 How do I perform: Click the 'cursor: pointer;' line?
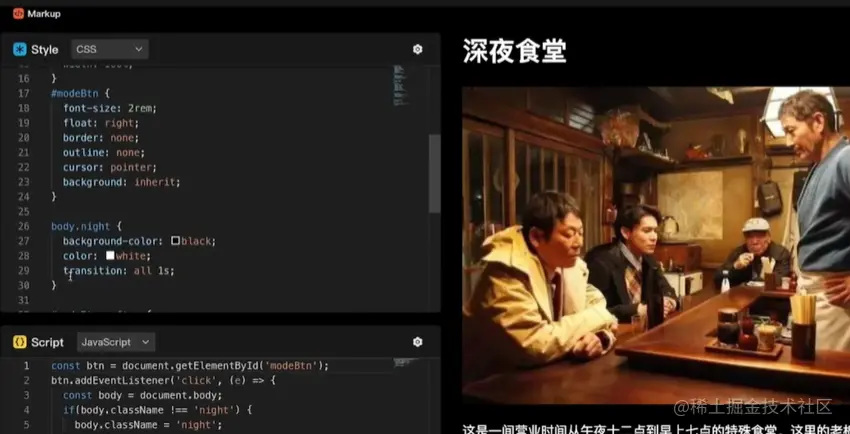pyautogui.click(x=110, y=167)
